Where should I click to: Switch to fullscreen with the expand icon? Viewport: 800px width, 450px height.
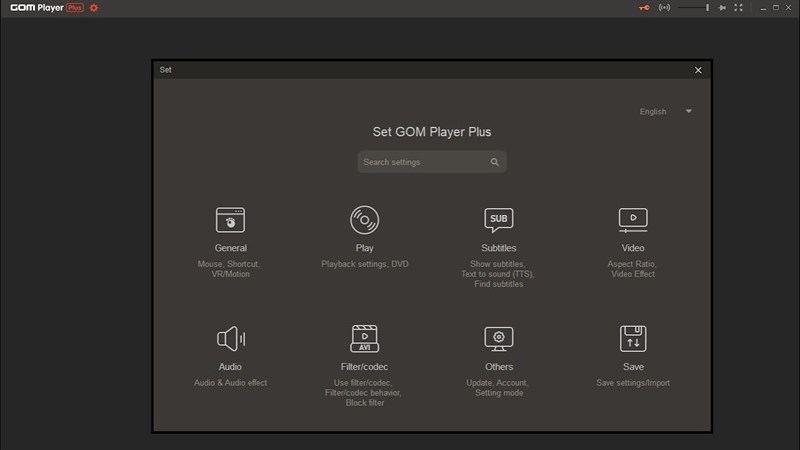pyautogui.click(x=738, y=8)
